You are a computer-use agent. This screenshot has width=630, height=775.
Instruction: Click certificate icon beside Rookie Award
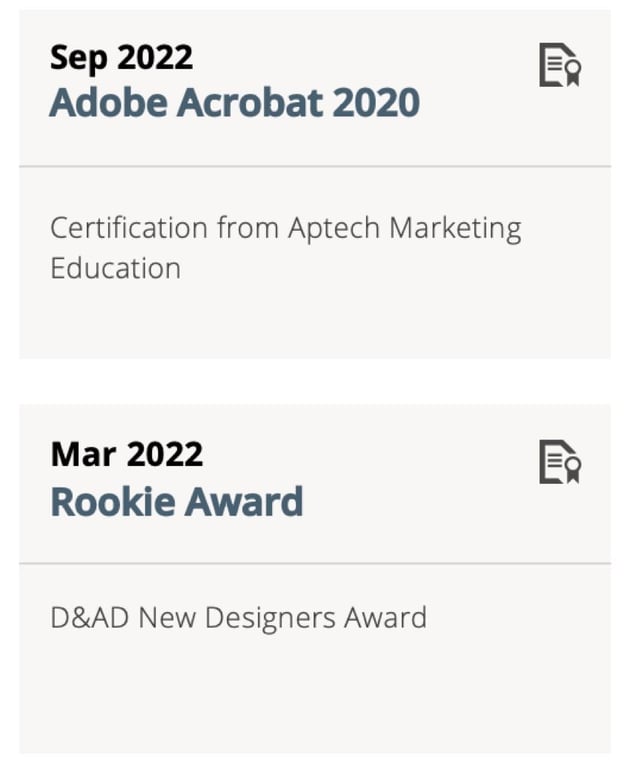coord(560,462)
